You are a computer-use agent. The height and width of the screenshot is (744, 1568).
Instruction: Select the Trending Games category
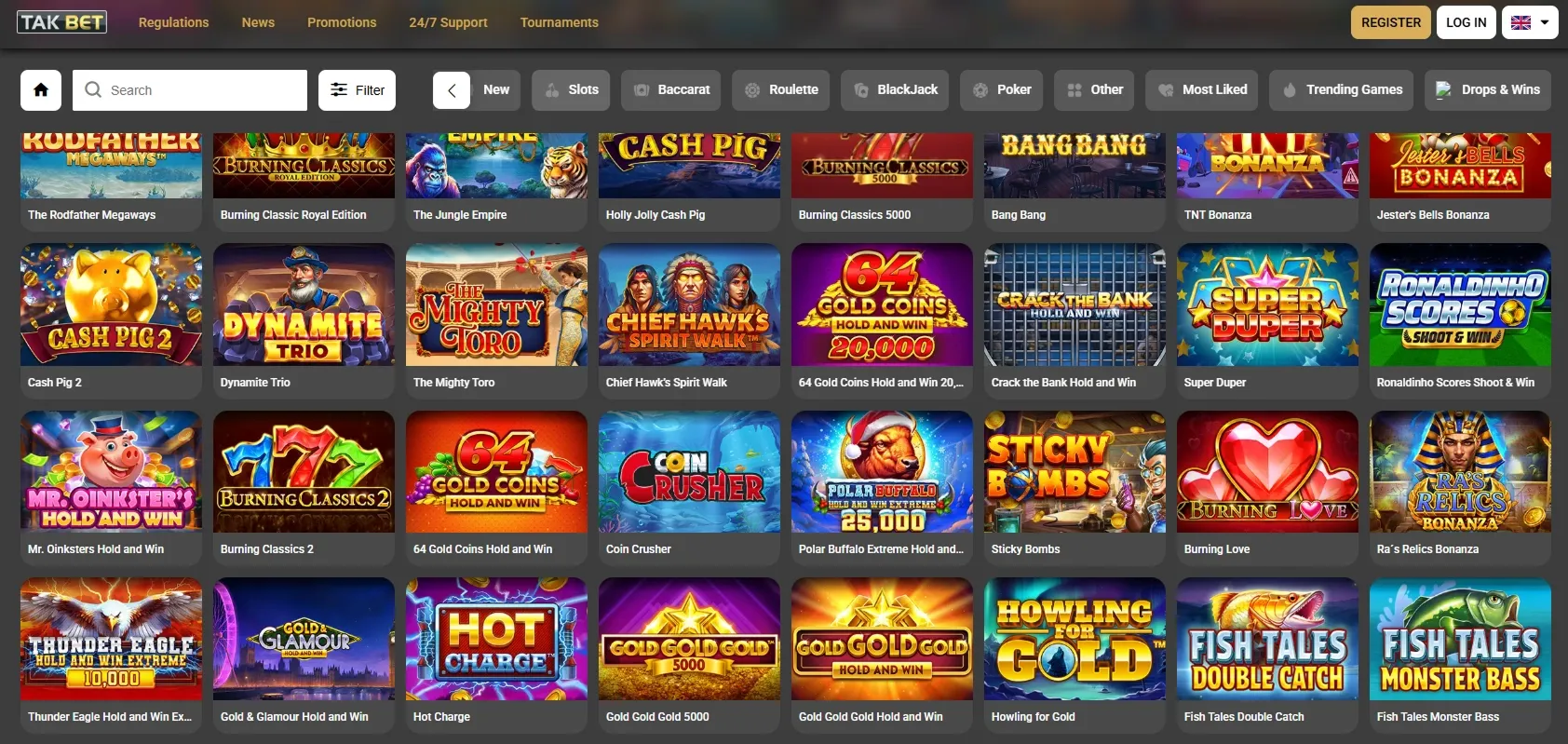pyautogui.click(x=1342, y=90)
